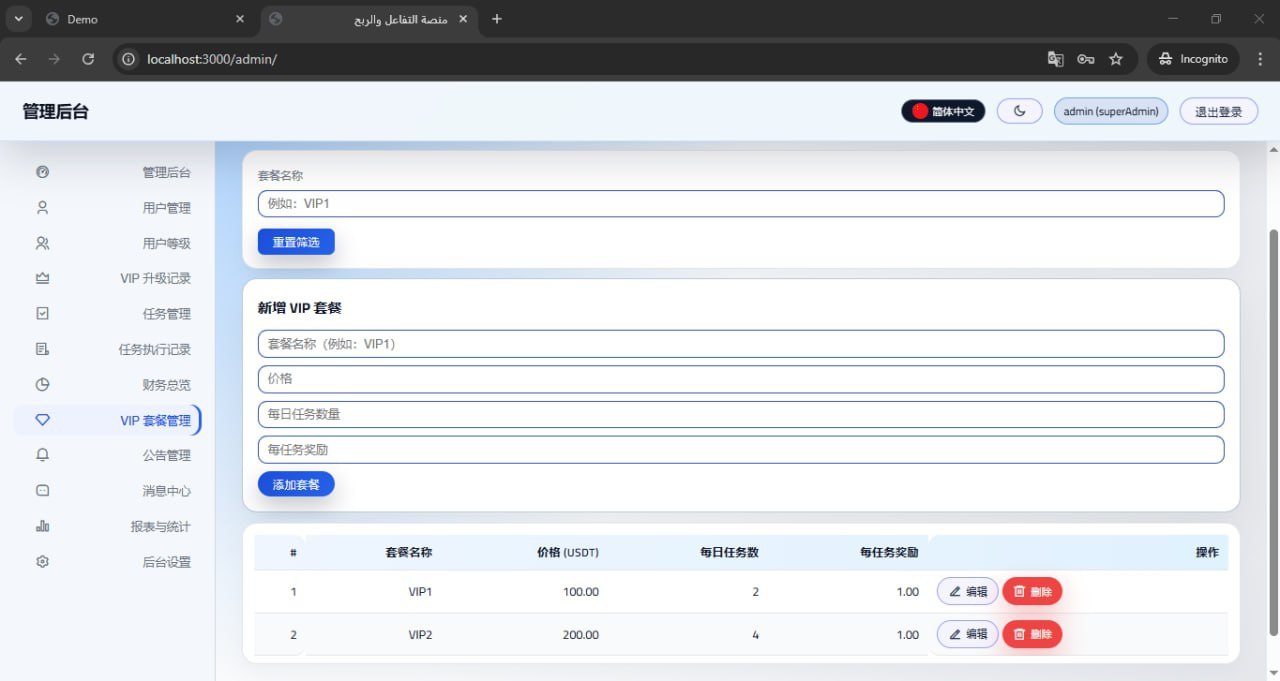Edit the VIP2 package row
Screen dimensions: 1280x681
967,634
